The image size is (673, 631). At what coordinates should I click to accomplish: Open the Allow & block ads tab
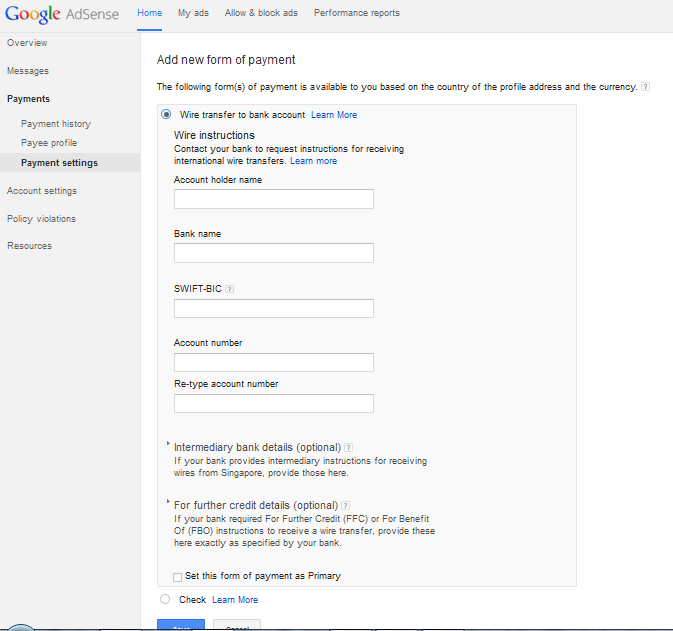click(261, 13)
